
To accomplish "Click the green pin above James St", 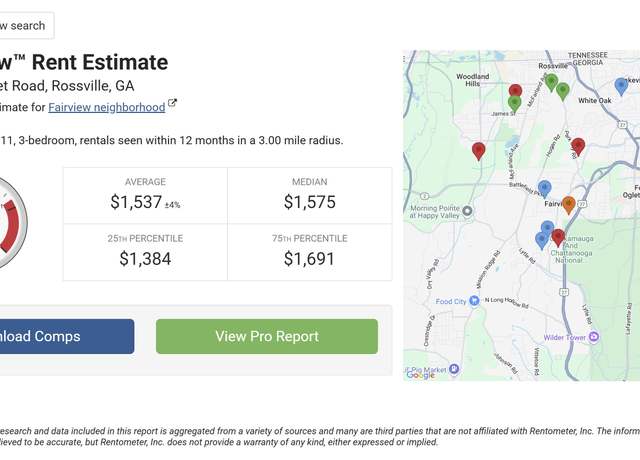I will pyautogui.click(x=515, y=104).
